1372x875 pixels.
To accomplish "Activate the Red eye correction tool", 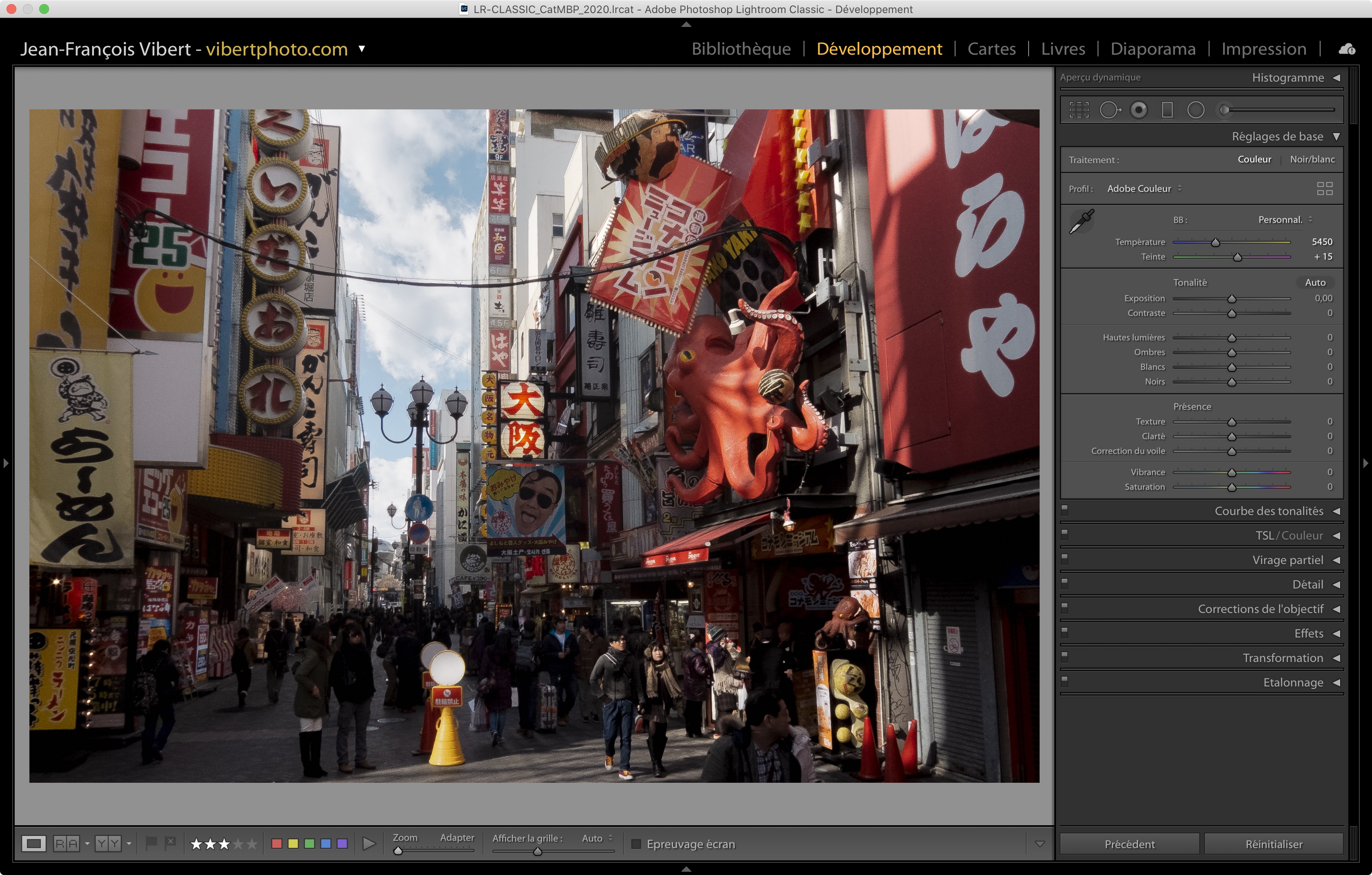I will click(1138, 110).
